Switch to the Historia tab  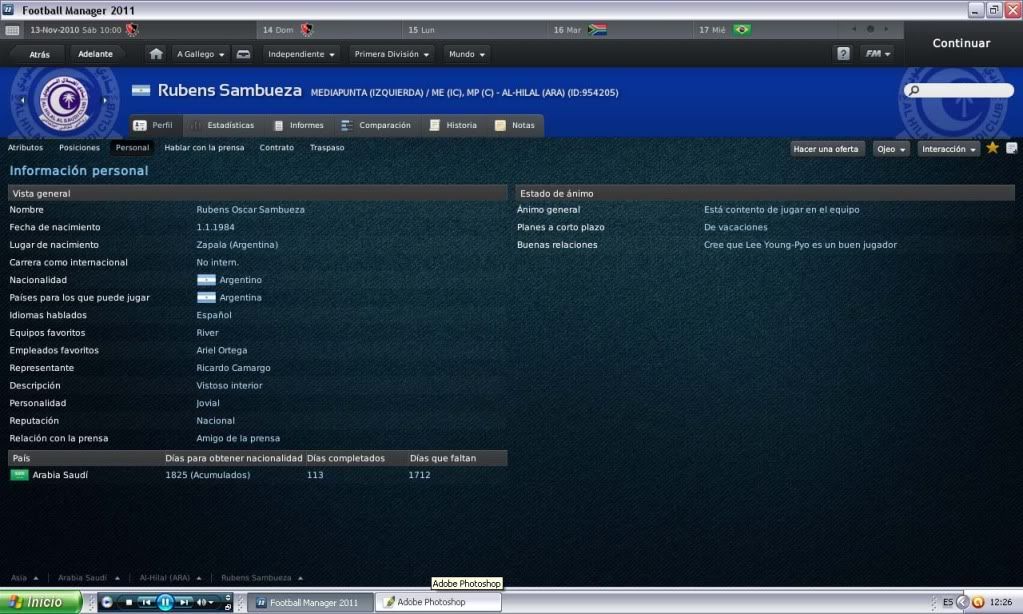click(453, 125)
